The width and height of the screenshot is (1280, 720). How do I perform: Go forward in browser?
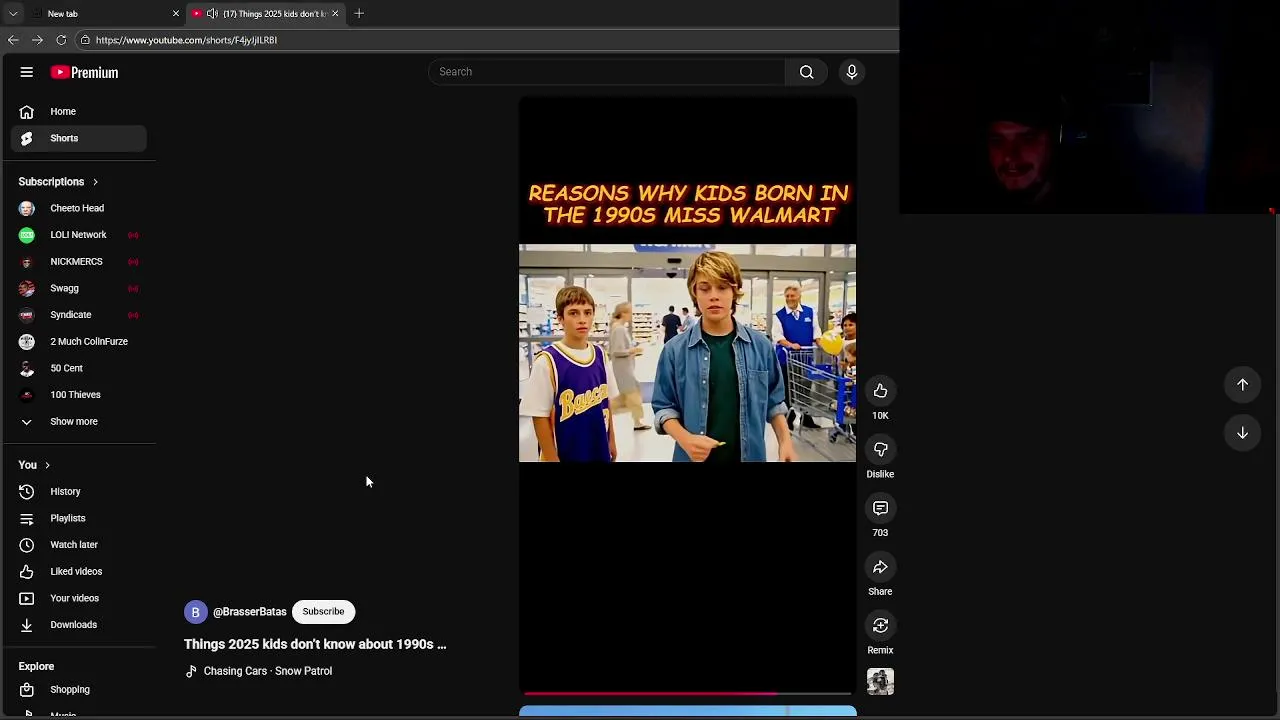(x=37, y=40)
